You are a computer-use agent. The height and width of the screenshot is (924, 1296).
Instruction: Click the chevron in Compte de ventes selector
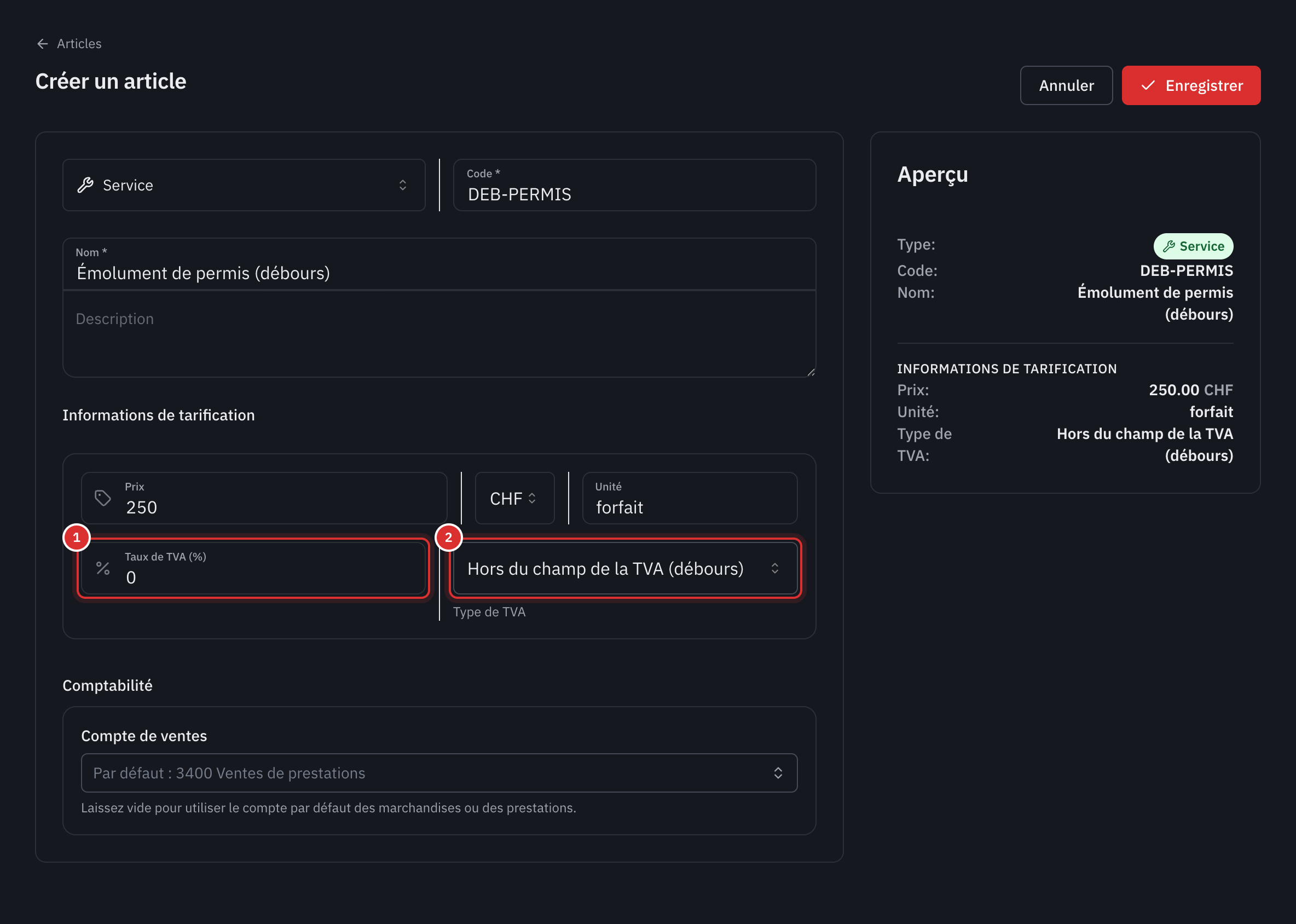coord(778,773)
